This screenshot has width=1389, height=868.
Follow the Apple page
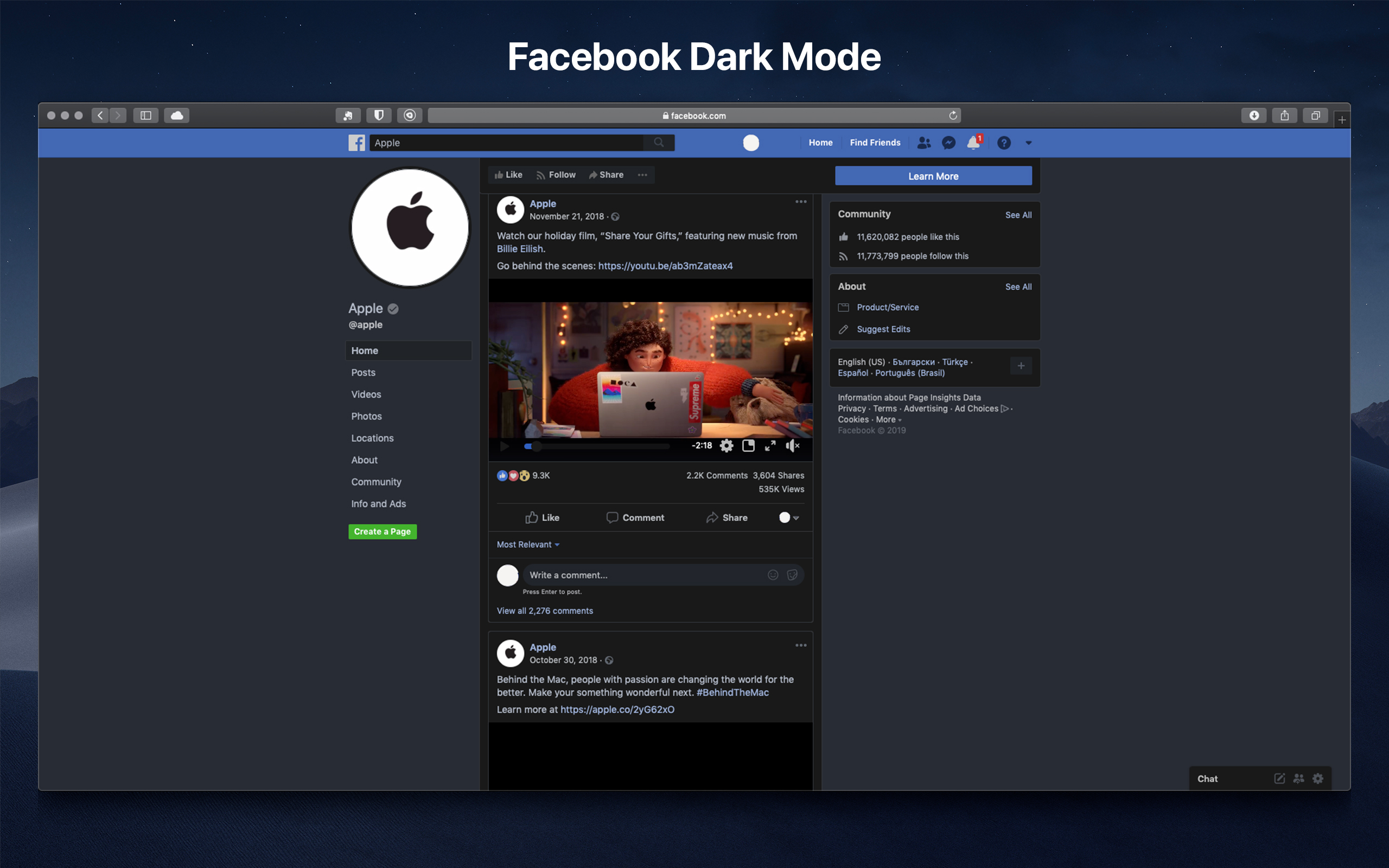click(x=555, y=175)
